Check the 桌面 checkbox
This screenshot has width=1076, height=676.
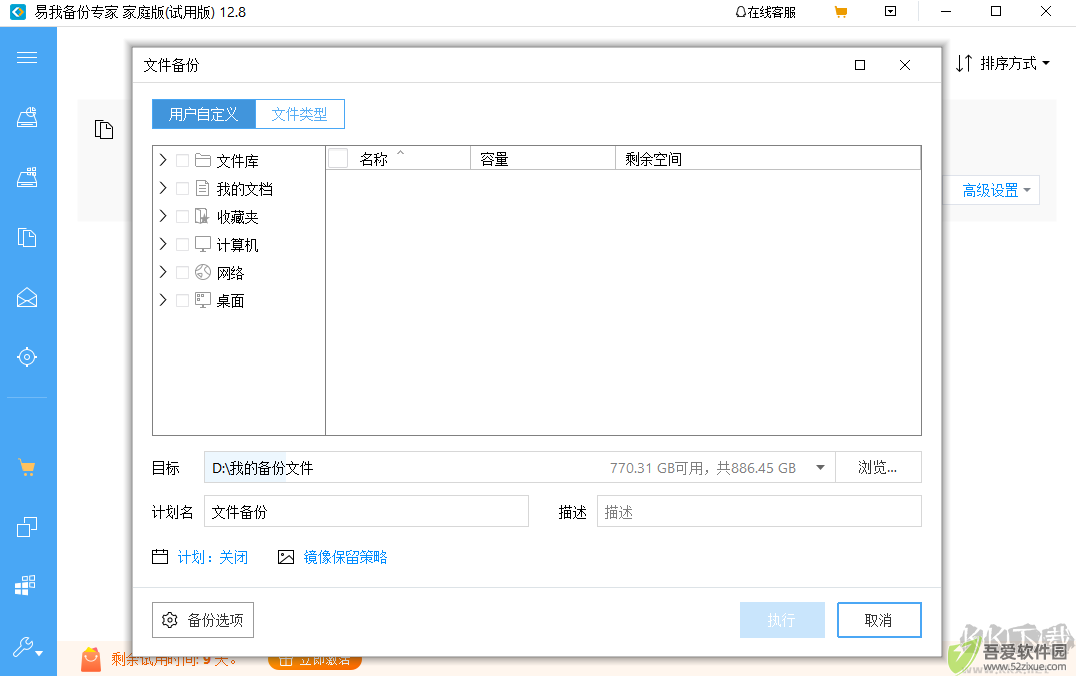coord(183,300)
